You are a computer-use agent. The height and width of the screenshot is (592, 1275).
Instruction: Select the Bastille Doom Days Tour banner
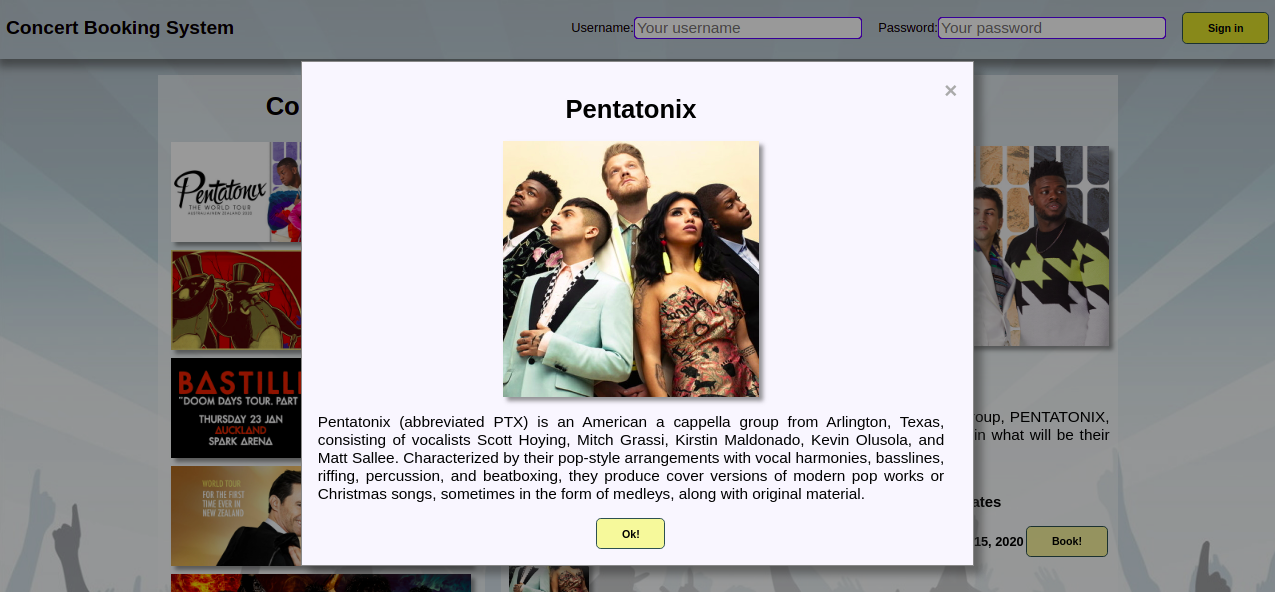236,408
